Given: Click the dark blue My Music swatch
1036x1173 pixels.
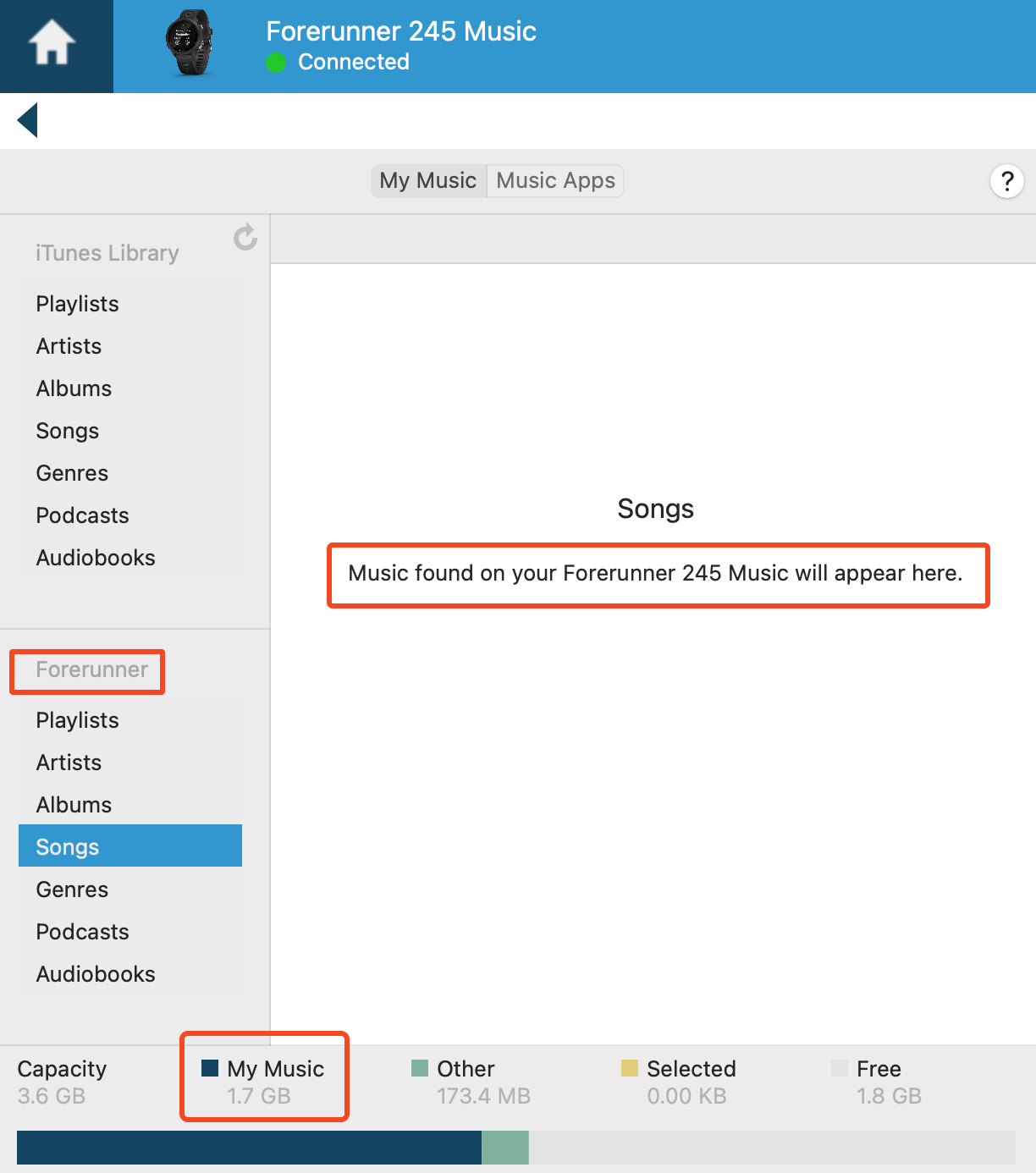Looking at the screenshot, I should (x=210, y=1068).
